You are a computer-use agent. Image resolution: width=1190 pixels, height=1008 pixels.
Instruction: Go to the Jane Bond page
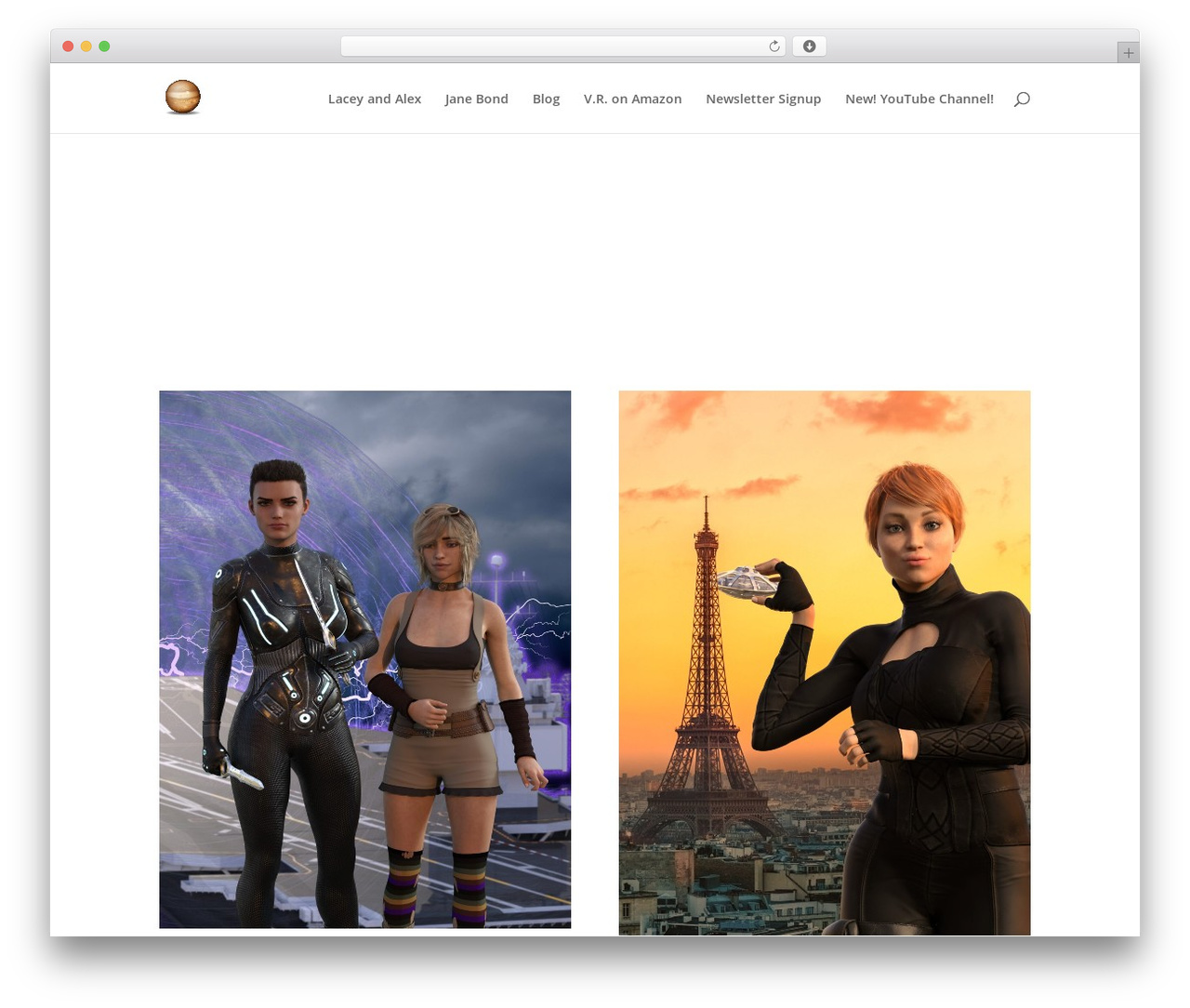click(477, 99)
